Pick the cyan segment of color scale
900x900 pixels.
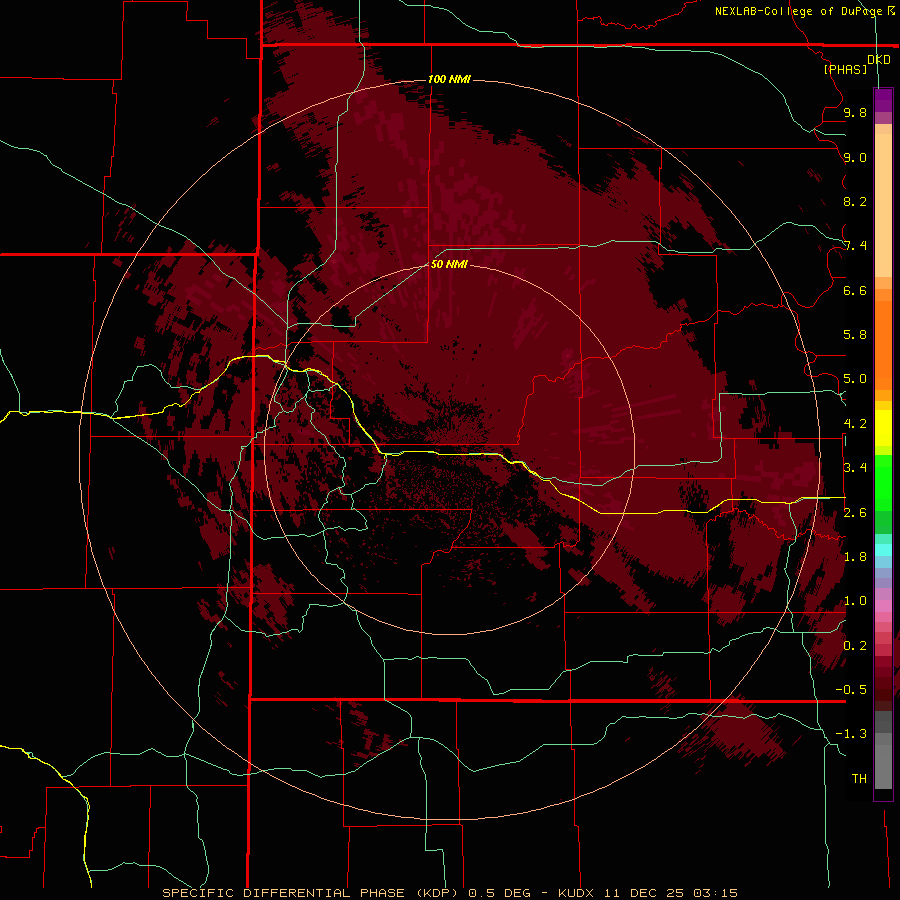[x=883, y=550]
